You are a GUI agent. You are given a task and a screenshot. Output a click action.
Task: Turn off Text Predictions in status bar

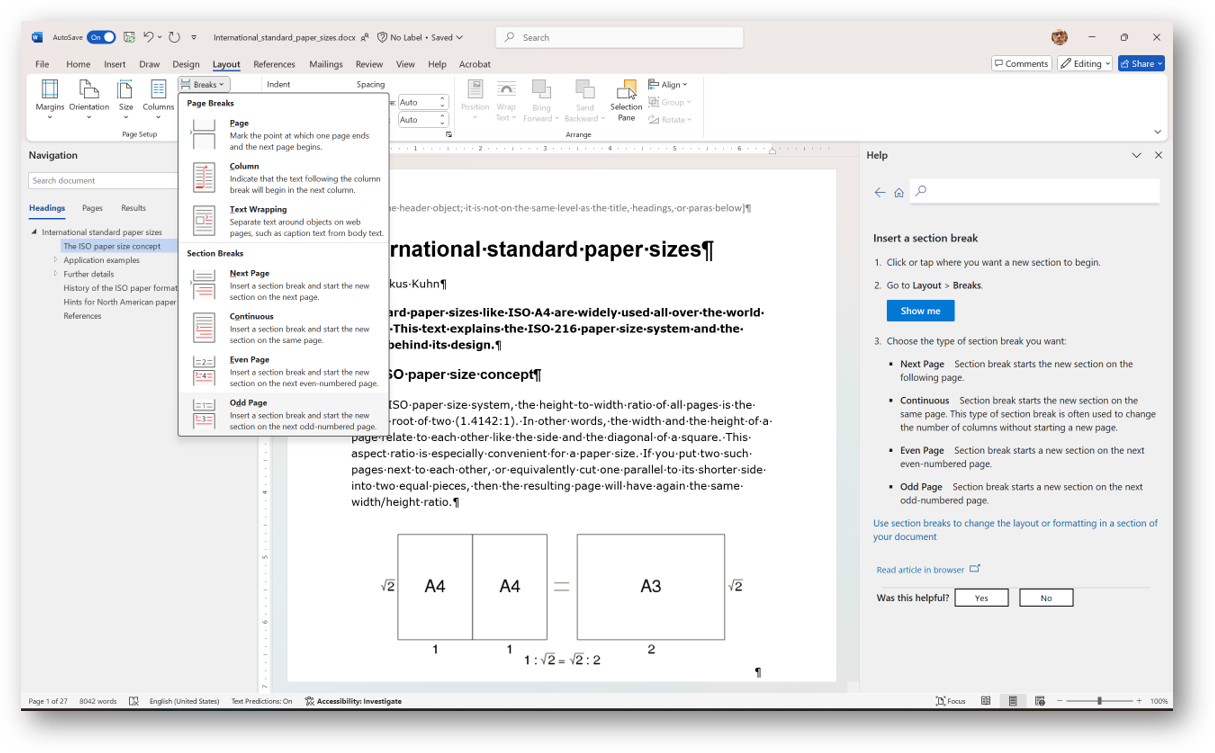click(261, 701)
